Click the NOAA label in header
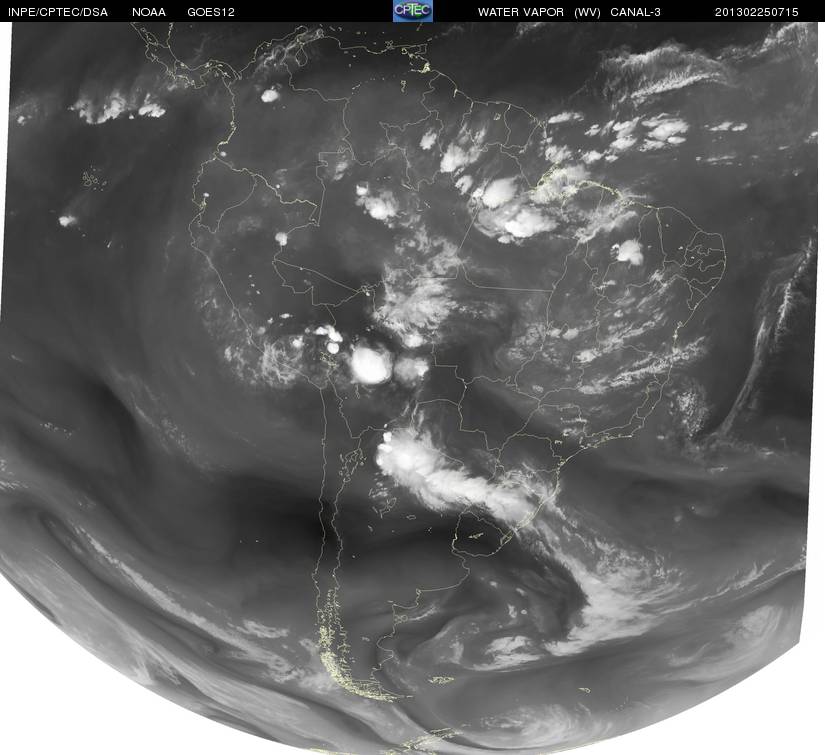The width and height of the screenshot is (825, 755). pos(149,12)
